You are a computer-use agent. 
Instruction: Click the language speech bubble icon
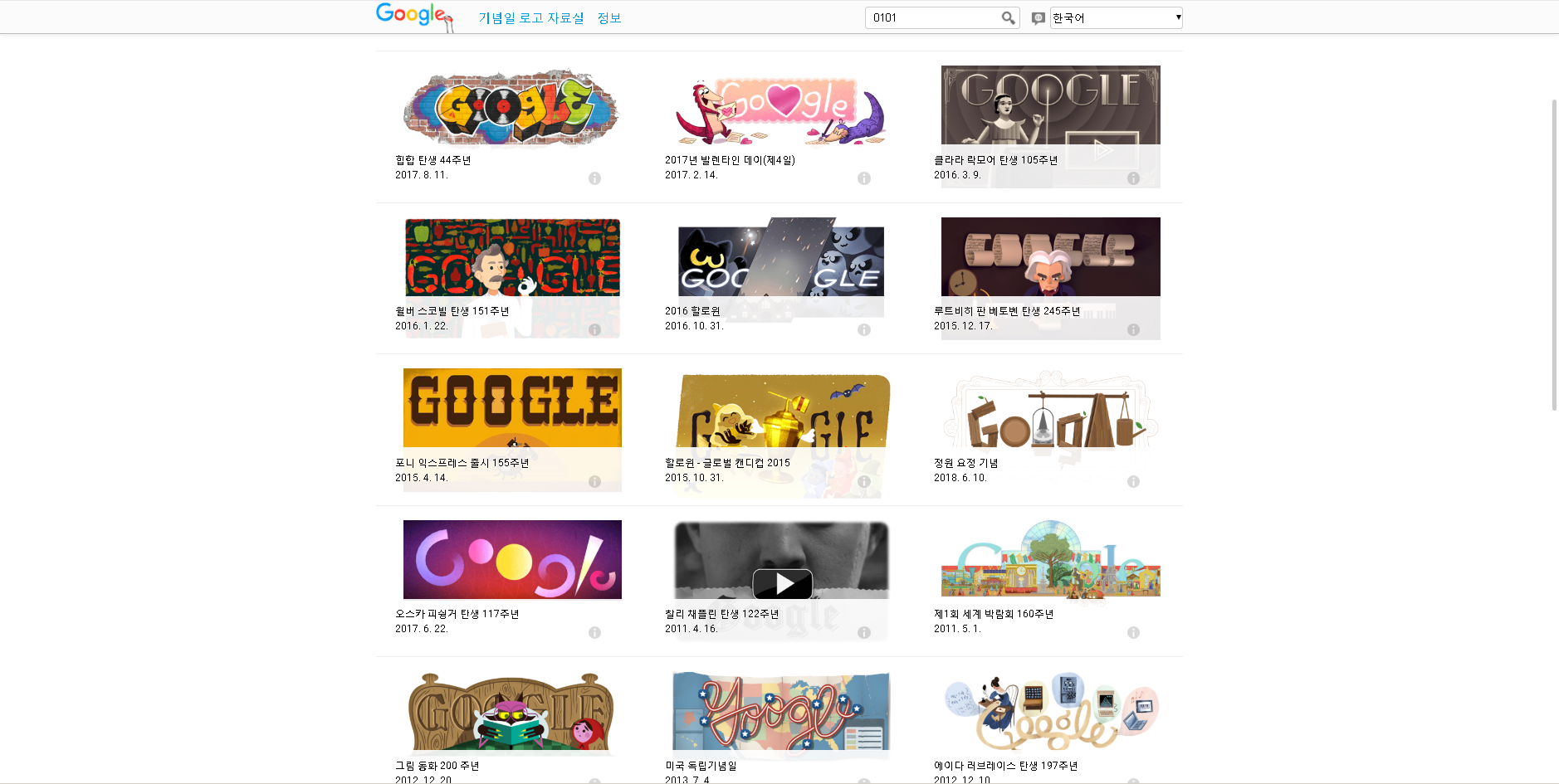1038,18
